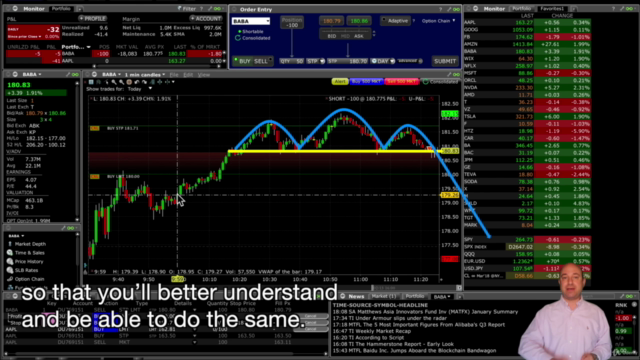Image resolution: width=640 pixels, height=360 pixels.
Task: Select MID price on the price wand
Action: (345, 36)
